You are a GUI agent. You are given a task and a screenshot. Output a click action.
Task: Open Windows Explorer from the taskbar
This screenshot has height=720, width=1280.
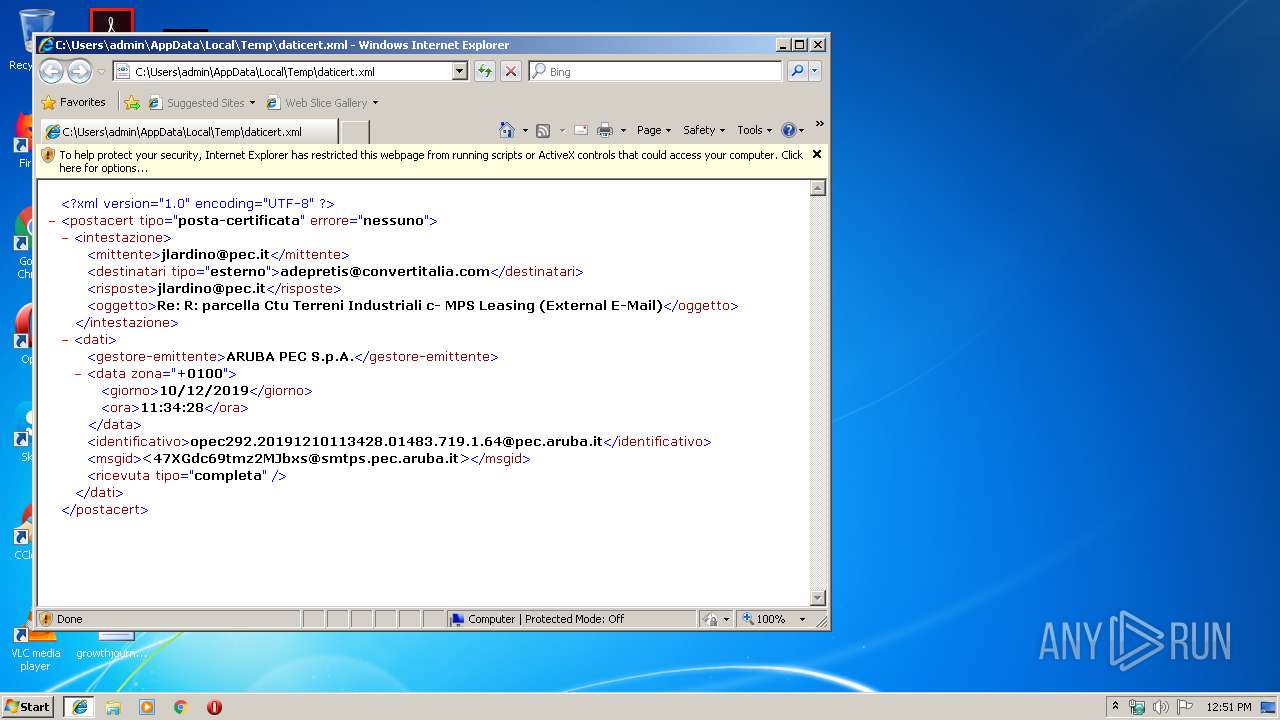click(113, 707)
